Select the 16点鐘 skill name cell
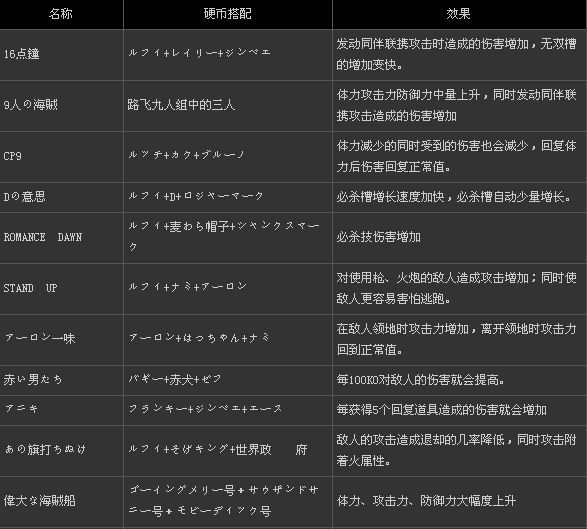 pos(61,55)
